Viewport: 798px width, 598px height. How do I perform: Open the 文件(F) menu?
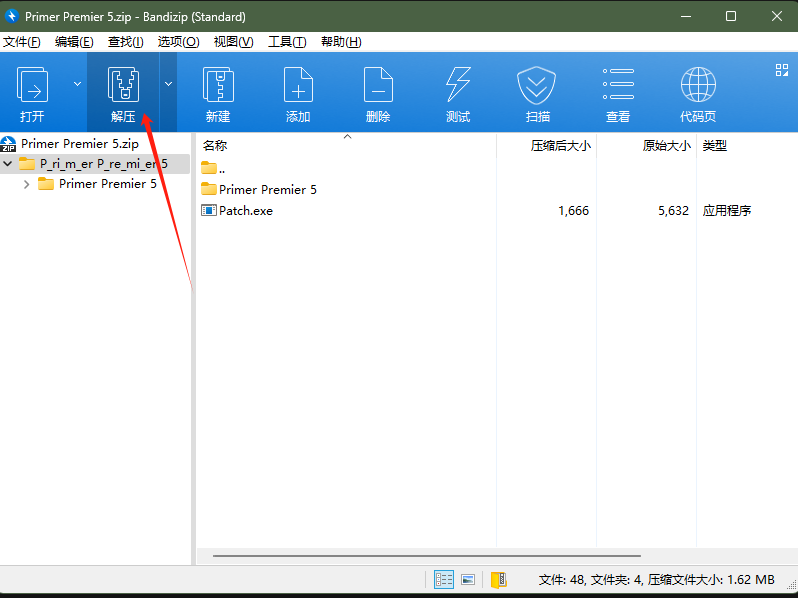21,42
